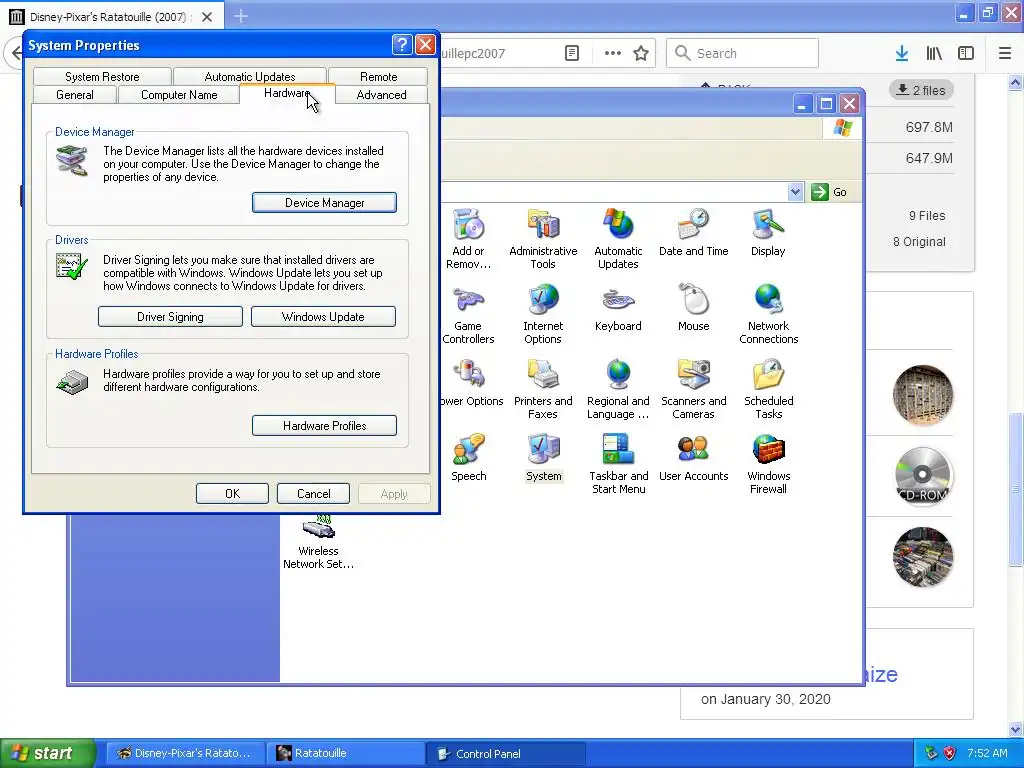Open the Mouse settings icon
Viewport: 1024px width, 768px height.
tap(693, 308)
